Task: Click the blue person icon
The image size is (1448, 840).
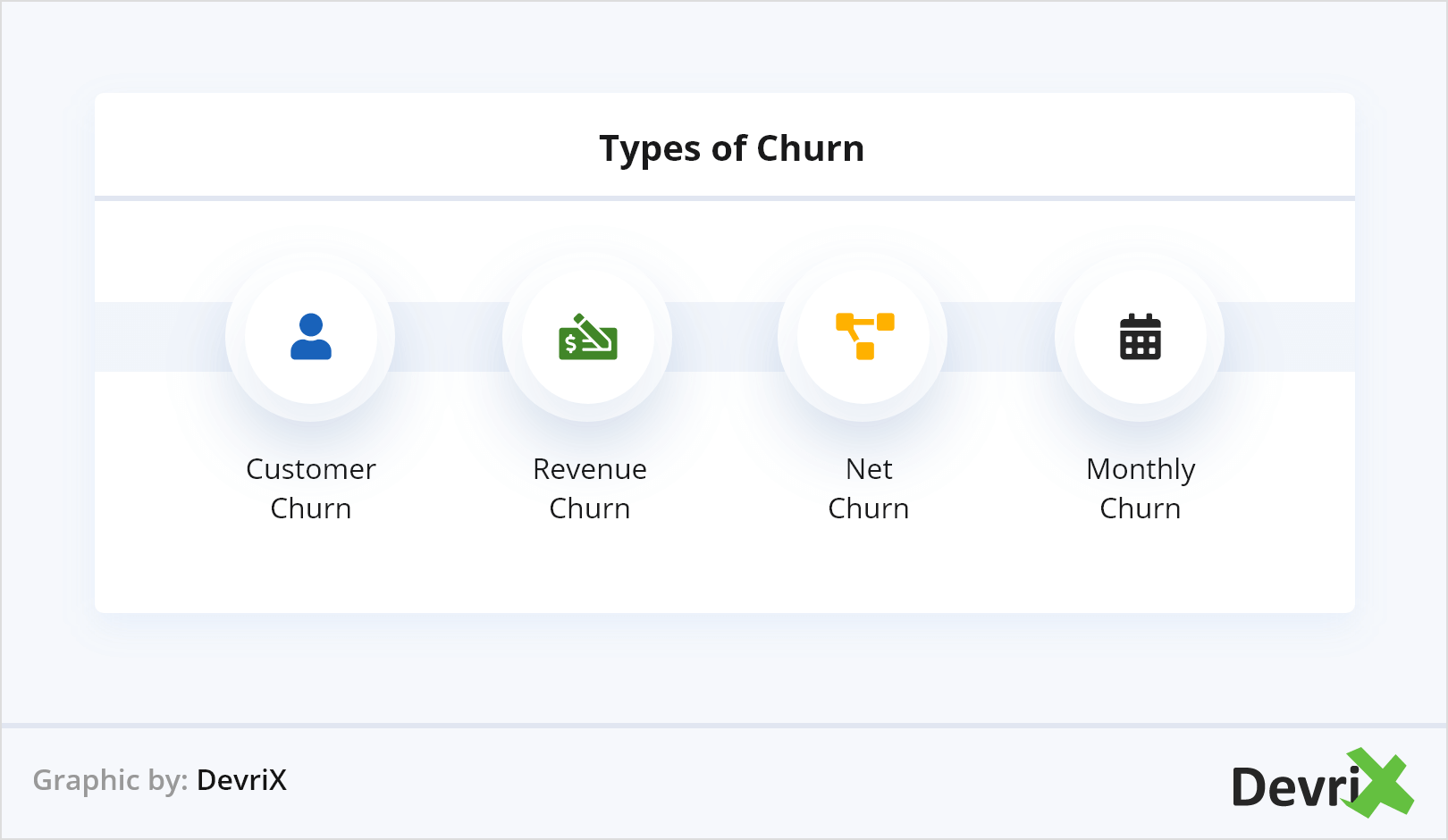Action: pos(311,337)
